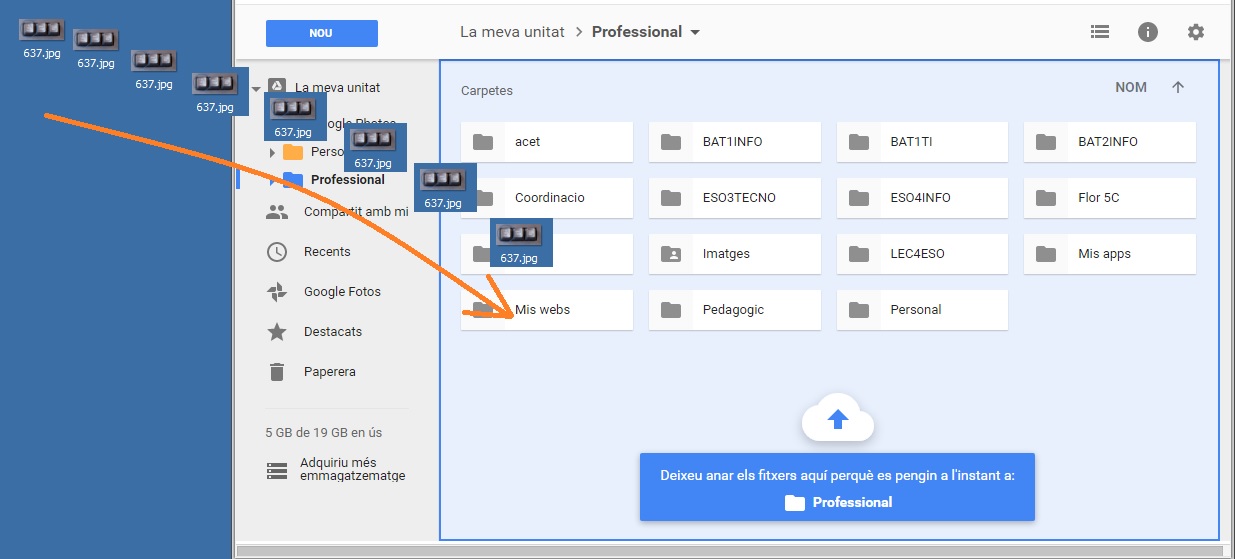
Task: Open the Mis apps folder
Action: [x=1110, y=254]
